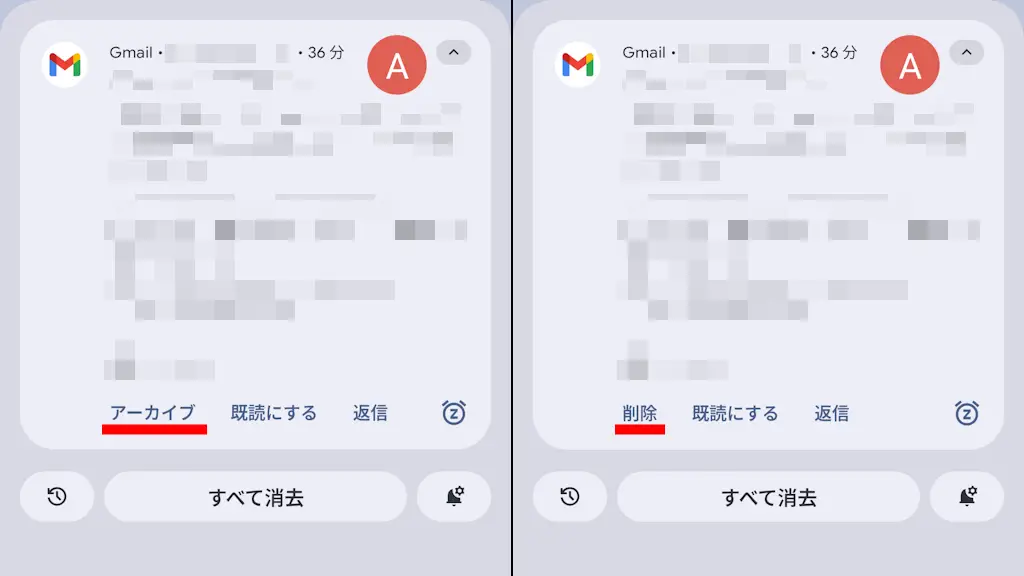This screenshot has width=1024, height=576.
Task: Tap the Gmail app icon in right notification
Action: 578,65
